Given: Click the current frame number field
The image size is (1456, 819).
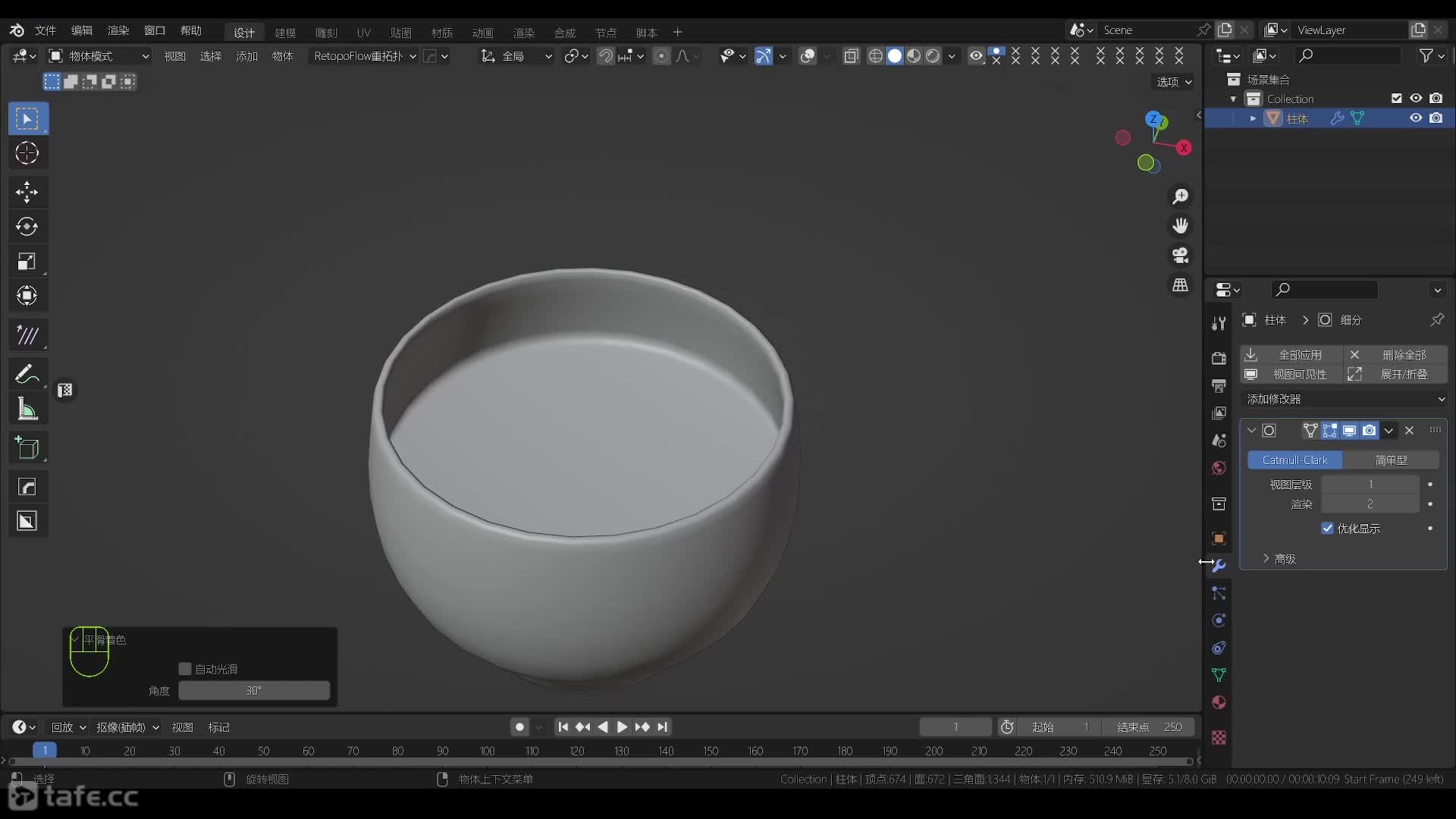Looking at the screenshot, I should click(955, 727).
